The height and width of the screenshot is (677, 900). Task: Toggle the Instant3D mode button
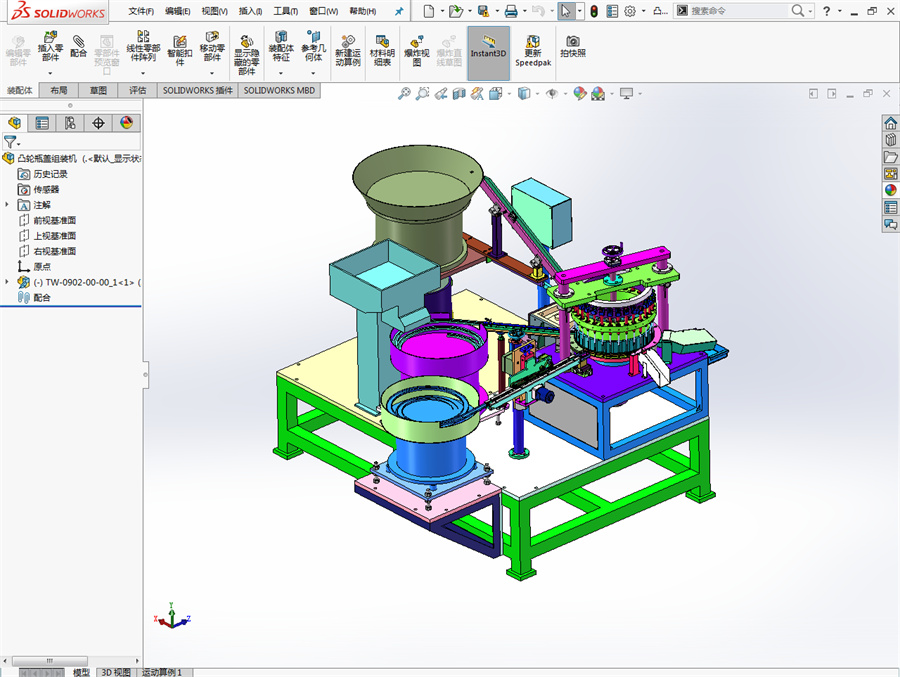(488, 48)
